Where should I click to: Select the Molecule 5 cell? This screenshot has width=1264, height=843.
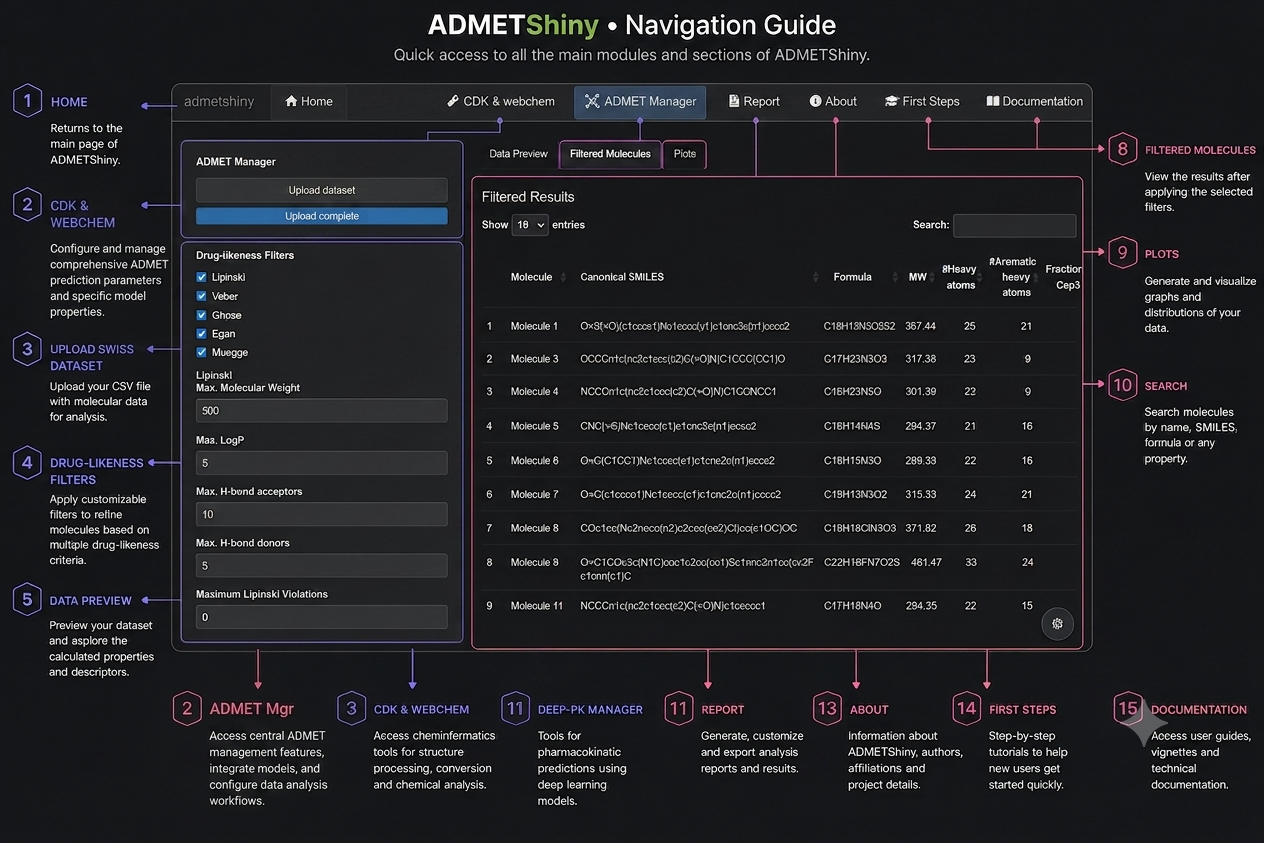click(x=534, y=426)
